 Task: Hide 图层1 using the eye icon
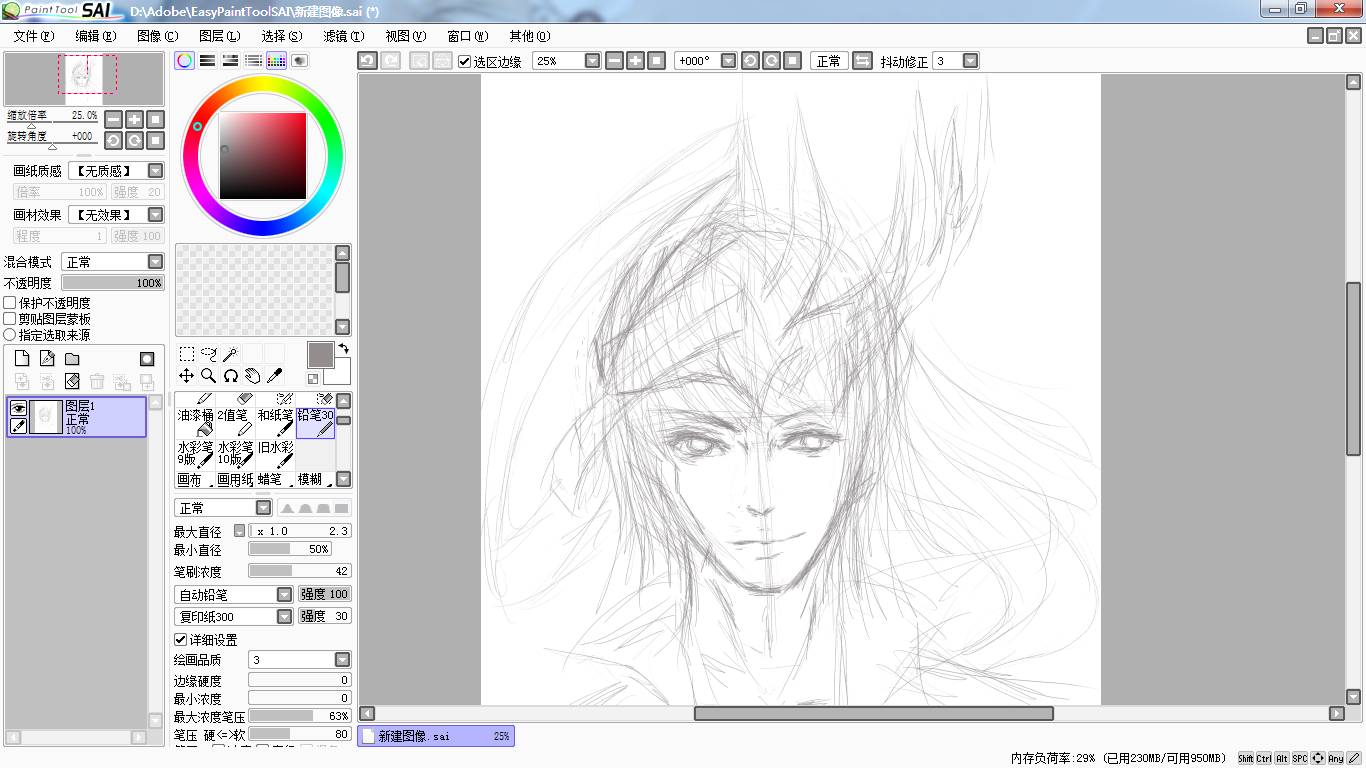click(18, 408)
